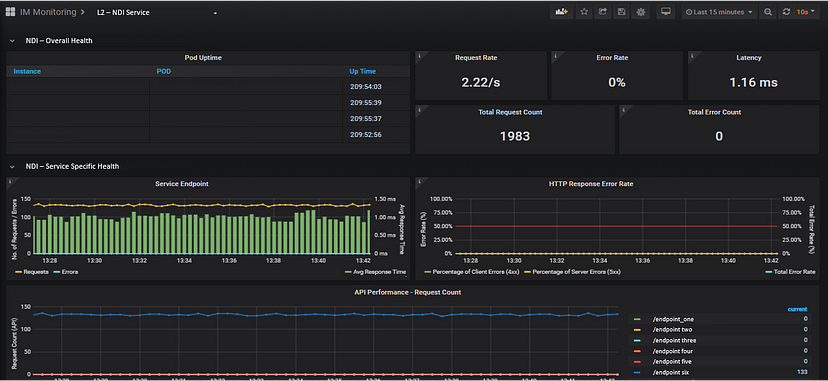Open dashboard settings gear icon
Screen dimensions: 828x381
tap(641, 12)
